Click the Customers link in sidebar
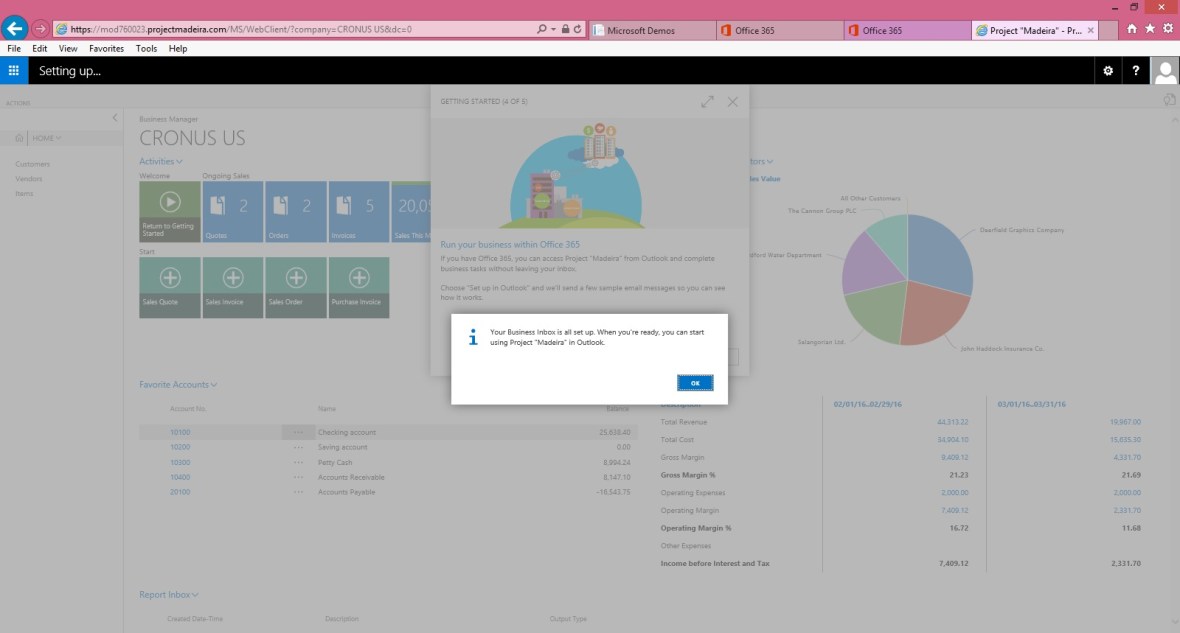The height and width of the screenshot is (633, 1180). point(32,164)
